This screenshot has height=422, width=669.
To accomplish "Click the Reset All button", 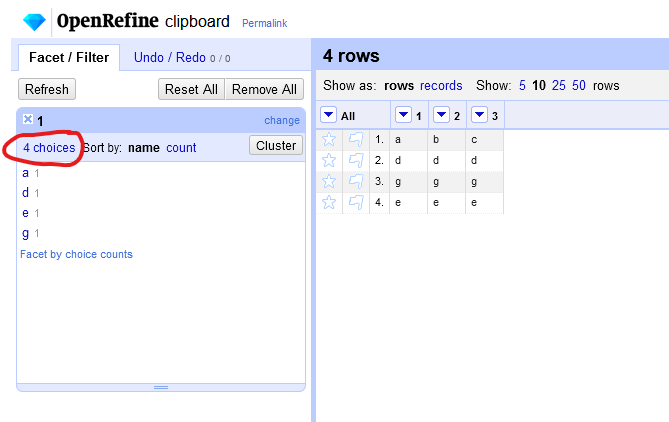I will tap(191, 89).
